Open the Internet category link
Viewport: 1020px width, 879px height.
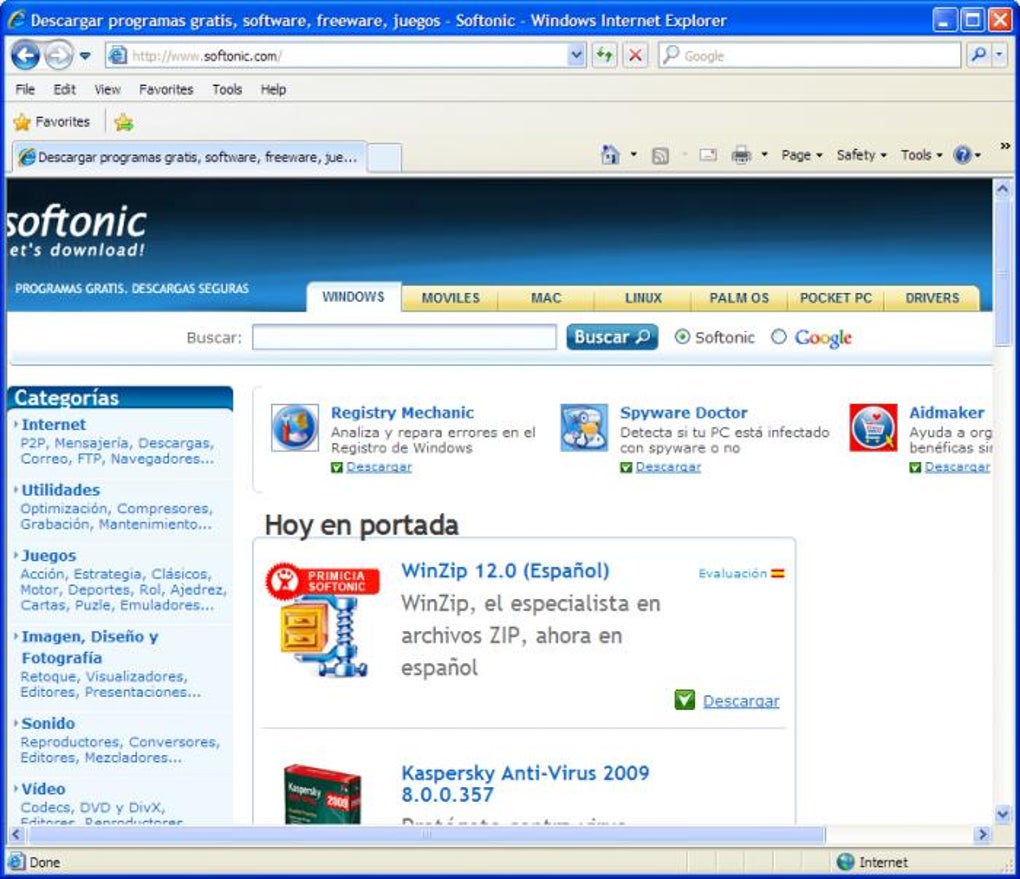coord(53,424)
